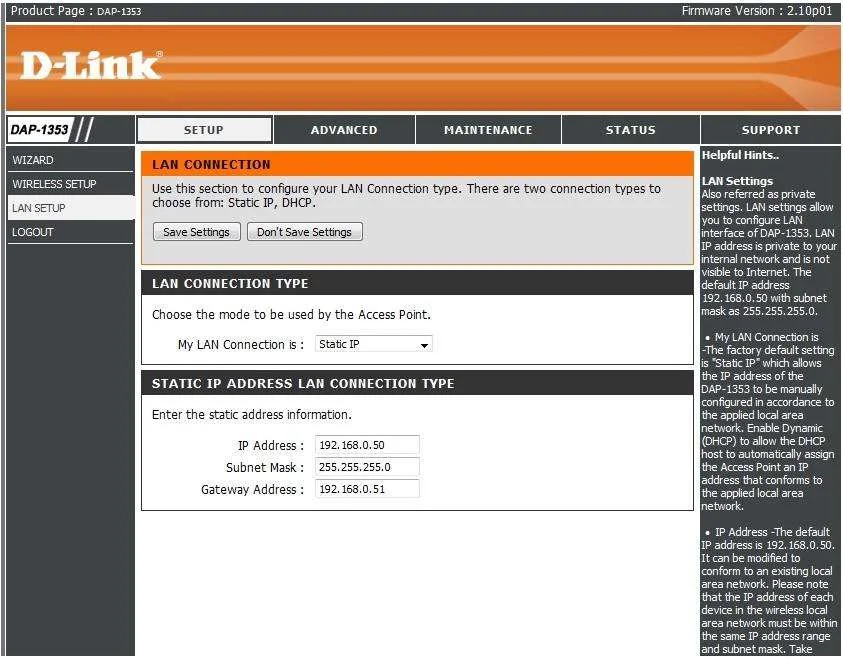Switch to the ADVANCED tab
This screenshot has width=843, height=658.
pos(344,130)
